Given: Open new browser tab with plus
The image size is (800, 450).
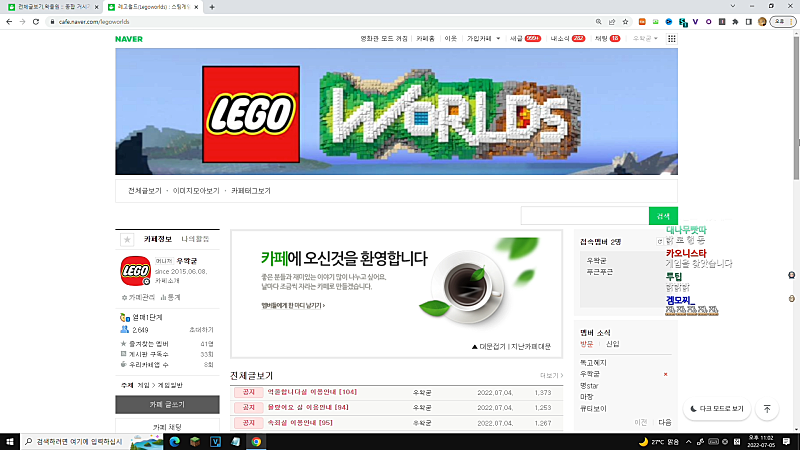Looking at the screenshot, I should 212,7.
